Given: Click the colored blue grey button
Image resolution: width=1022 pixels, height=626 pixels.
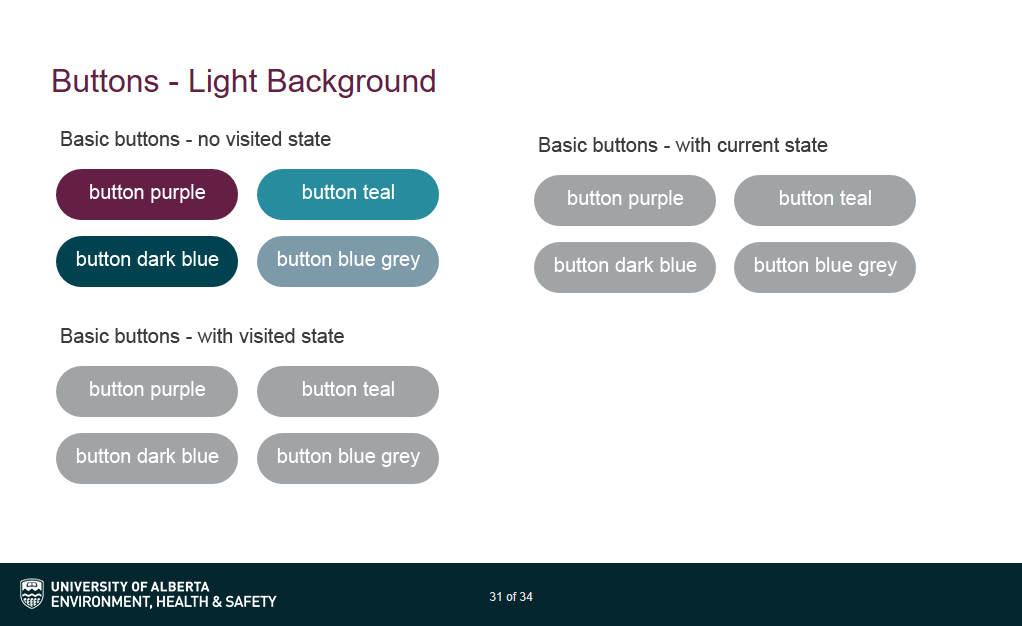Looking at the screenshot, I should pyautogui.click(x=347, y=261).
